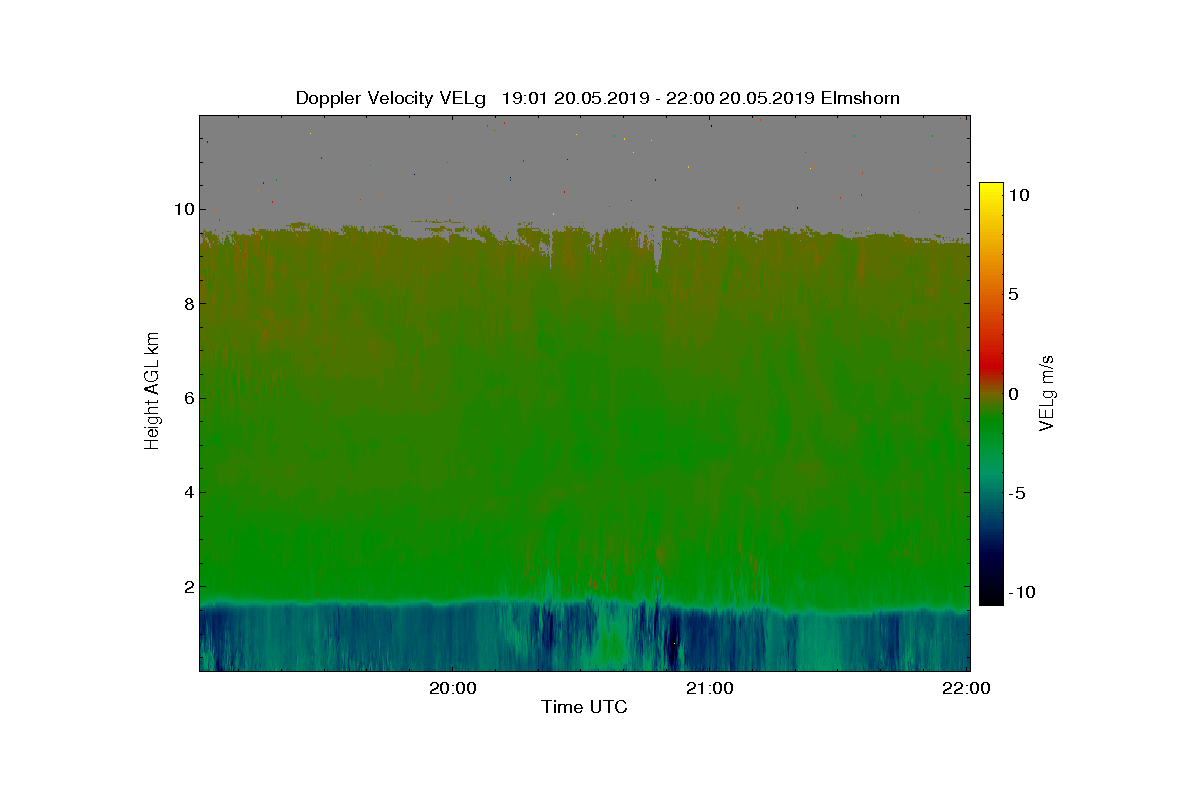Viewport: 1200px width, 800px height.
Task: Click the "20:00" time tick label
Action: [454, 688]
